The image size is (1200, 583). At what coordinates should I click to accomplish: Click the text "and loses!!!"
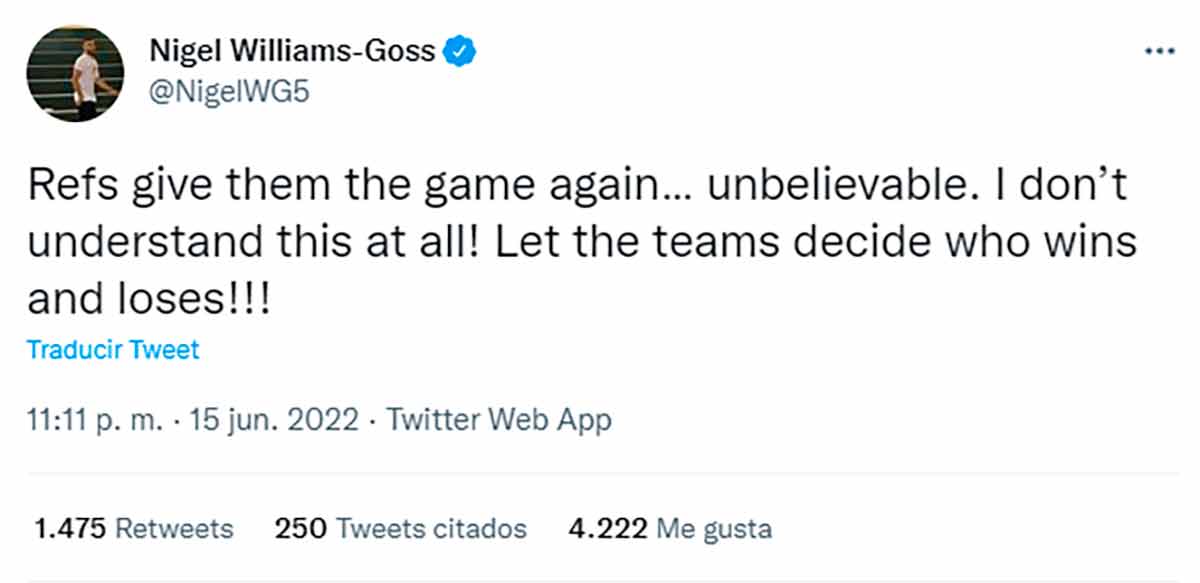pyautogui.click(x=147, y=298)
